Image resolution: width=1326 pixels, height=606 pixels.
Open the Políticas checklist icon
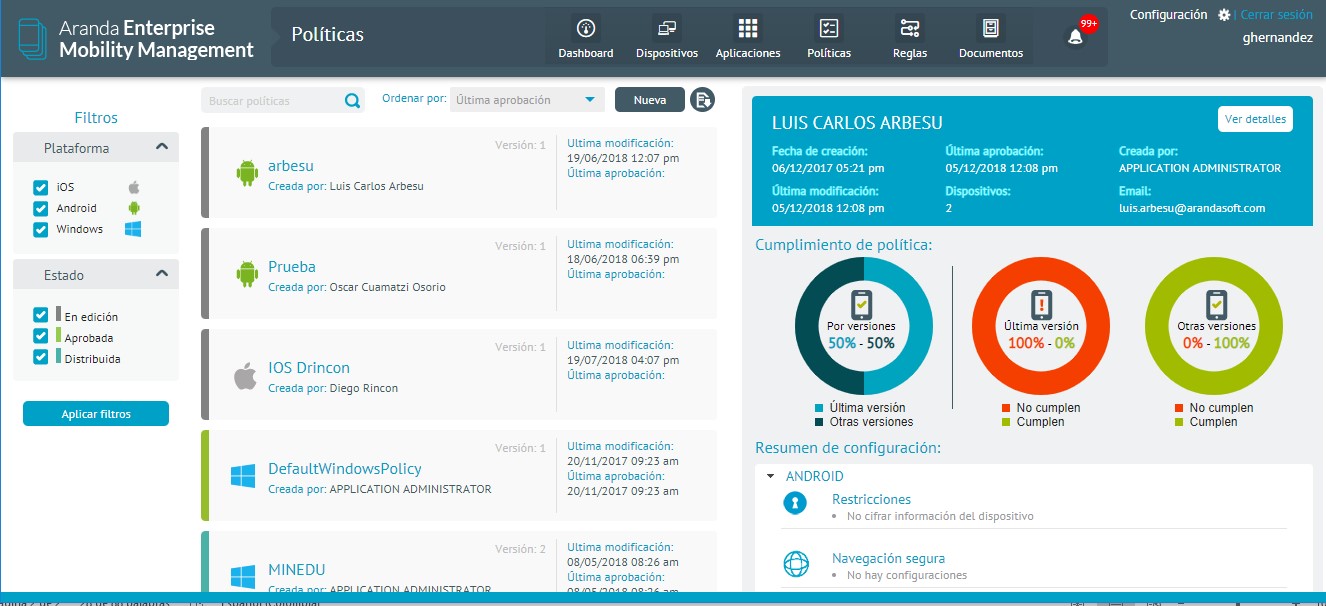tap(829, 28)
